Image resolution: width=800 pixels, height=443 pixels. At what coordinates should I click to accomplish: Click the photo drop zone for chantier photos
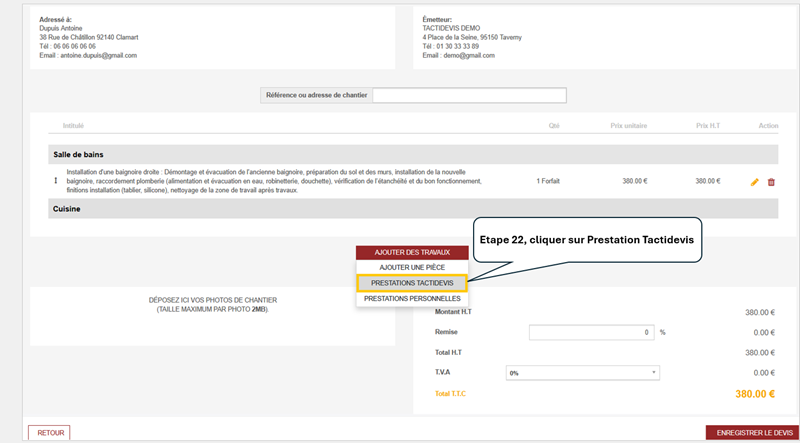point(213,316)
